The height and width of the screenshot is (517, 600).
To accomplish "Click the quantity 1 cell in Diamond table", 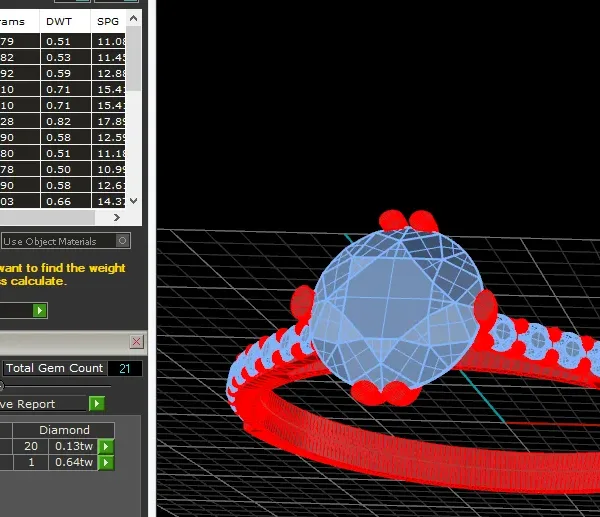I will tap(31, 462).
